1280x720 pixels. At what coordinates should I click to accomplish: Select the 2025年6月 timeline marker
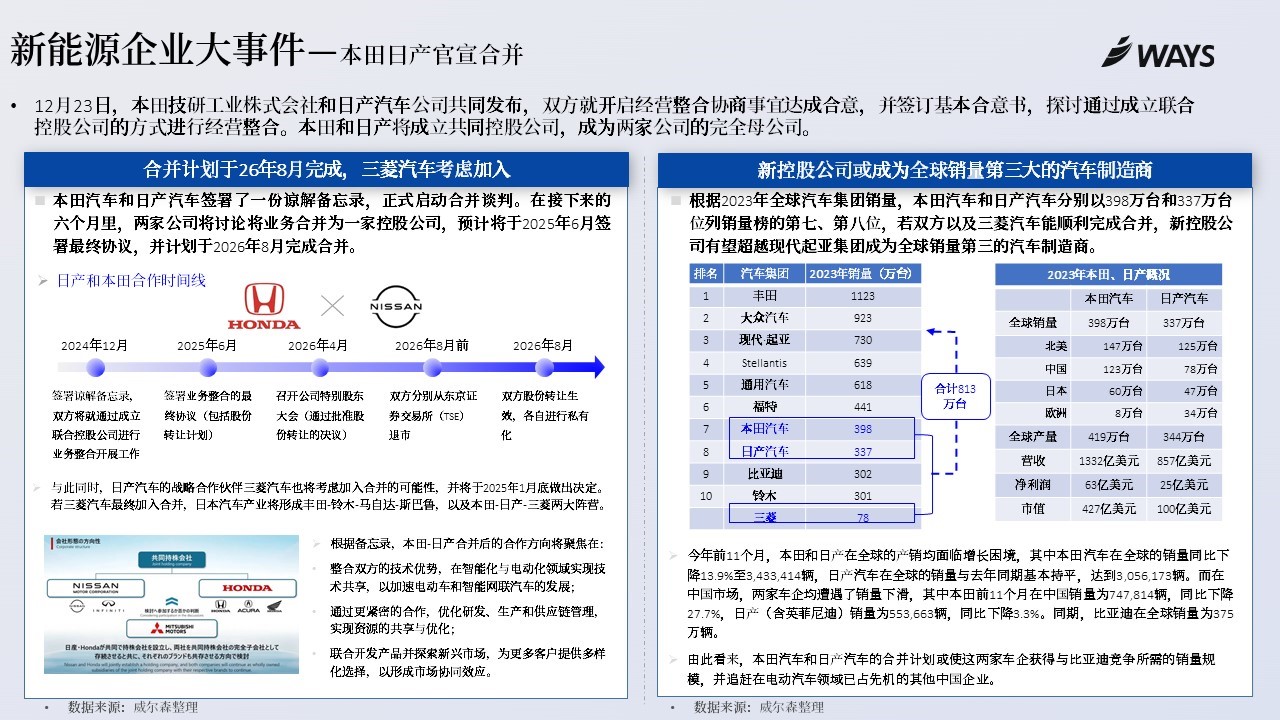pos(208,367)
